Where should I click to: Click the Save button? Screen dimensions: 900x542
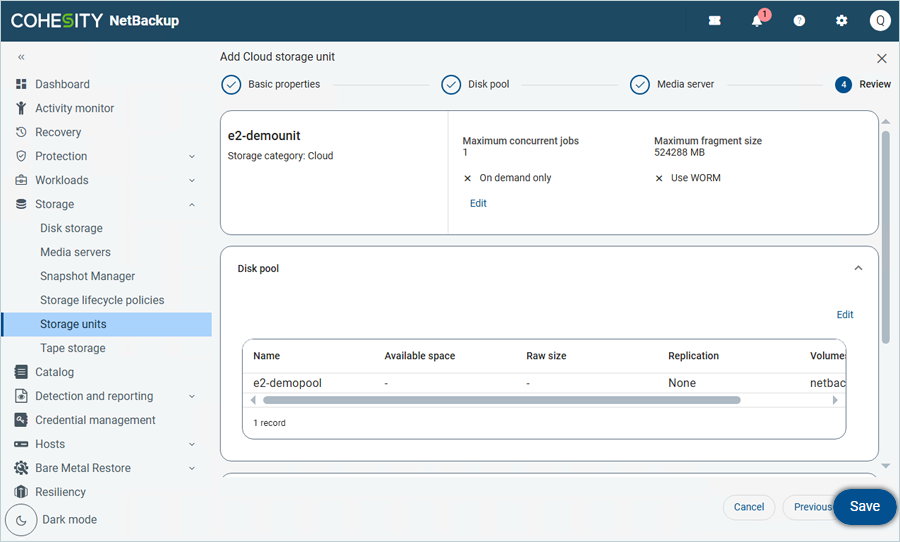point(864,507)
